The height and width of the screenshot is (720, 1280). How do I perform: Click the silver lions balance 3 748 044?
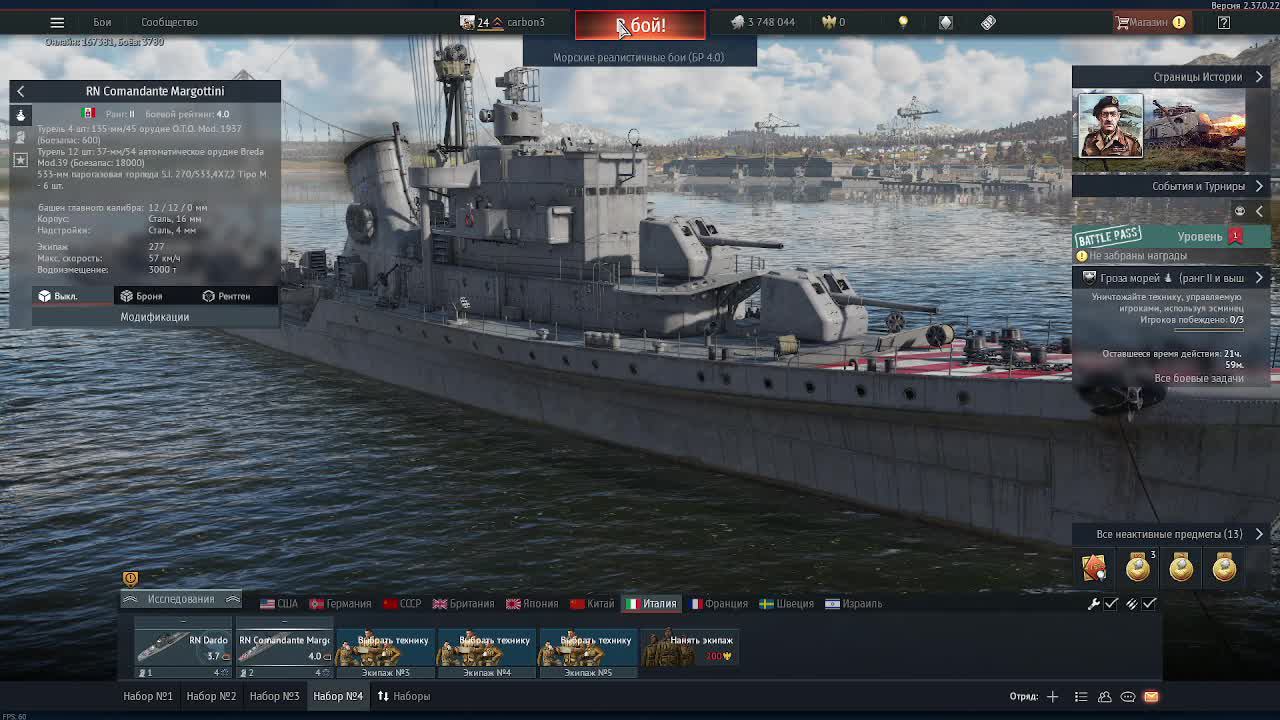click(762, 22)
